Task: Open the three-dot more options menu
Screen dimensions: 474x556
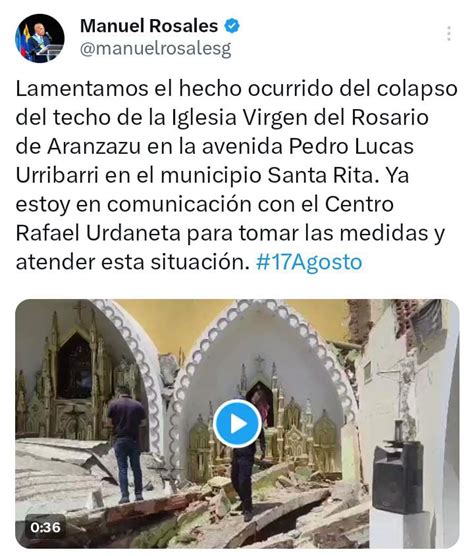Action: pyautogui.click(x=449, y=34)
